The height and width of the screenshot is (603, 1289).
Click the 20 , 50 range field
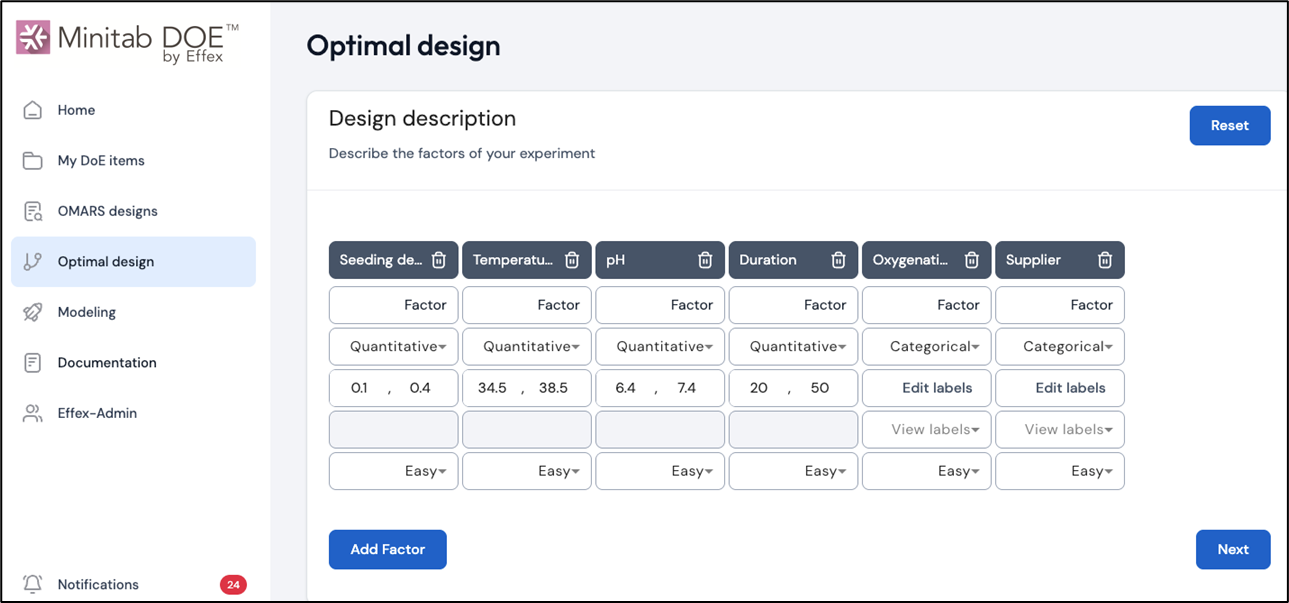pos(794,388)
